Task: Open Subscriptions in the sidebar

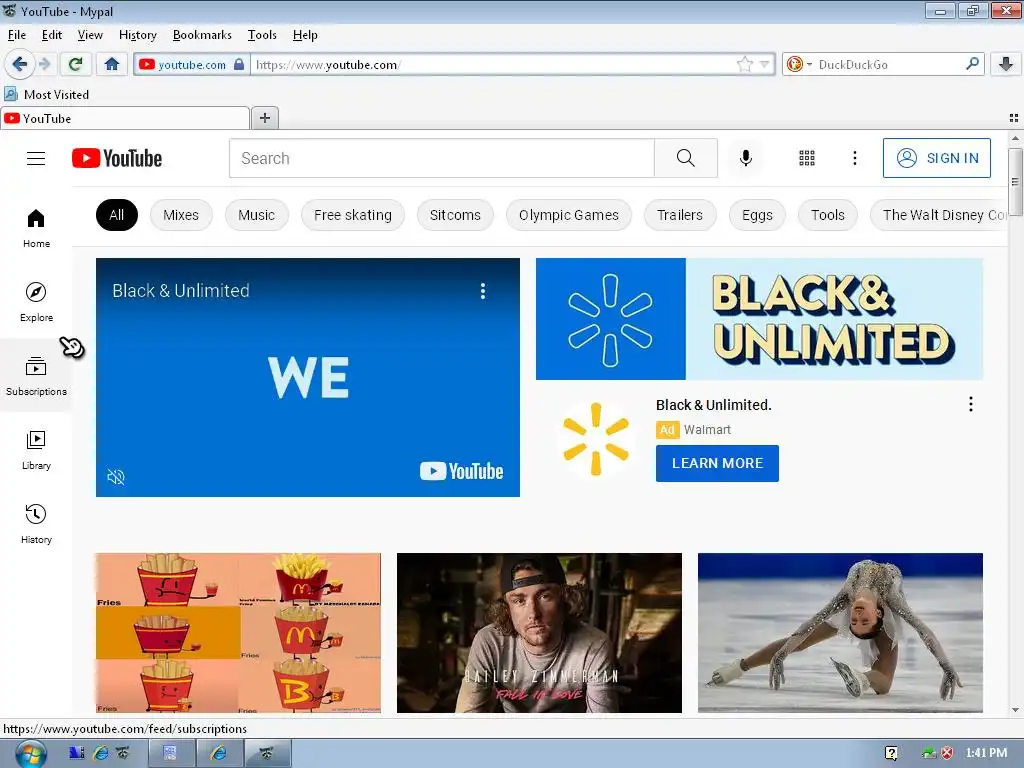Action: tap(37, 376)
